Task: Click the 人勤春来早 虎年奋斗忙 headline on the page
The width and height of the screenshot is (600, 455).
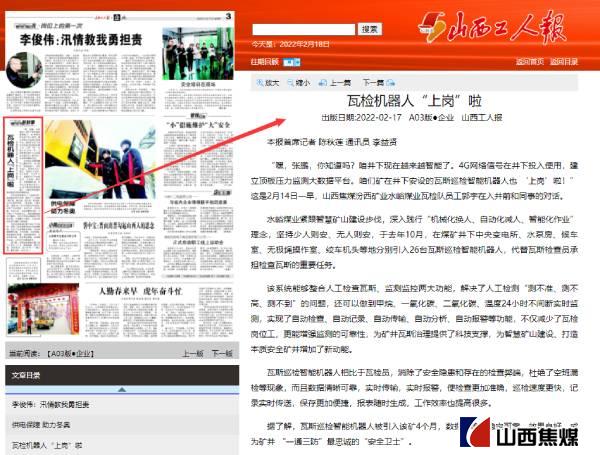Action: click(x=140, y=291)
